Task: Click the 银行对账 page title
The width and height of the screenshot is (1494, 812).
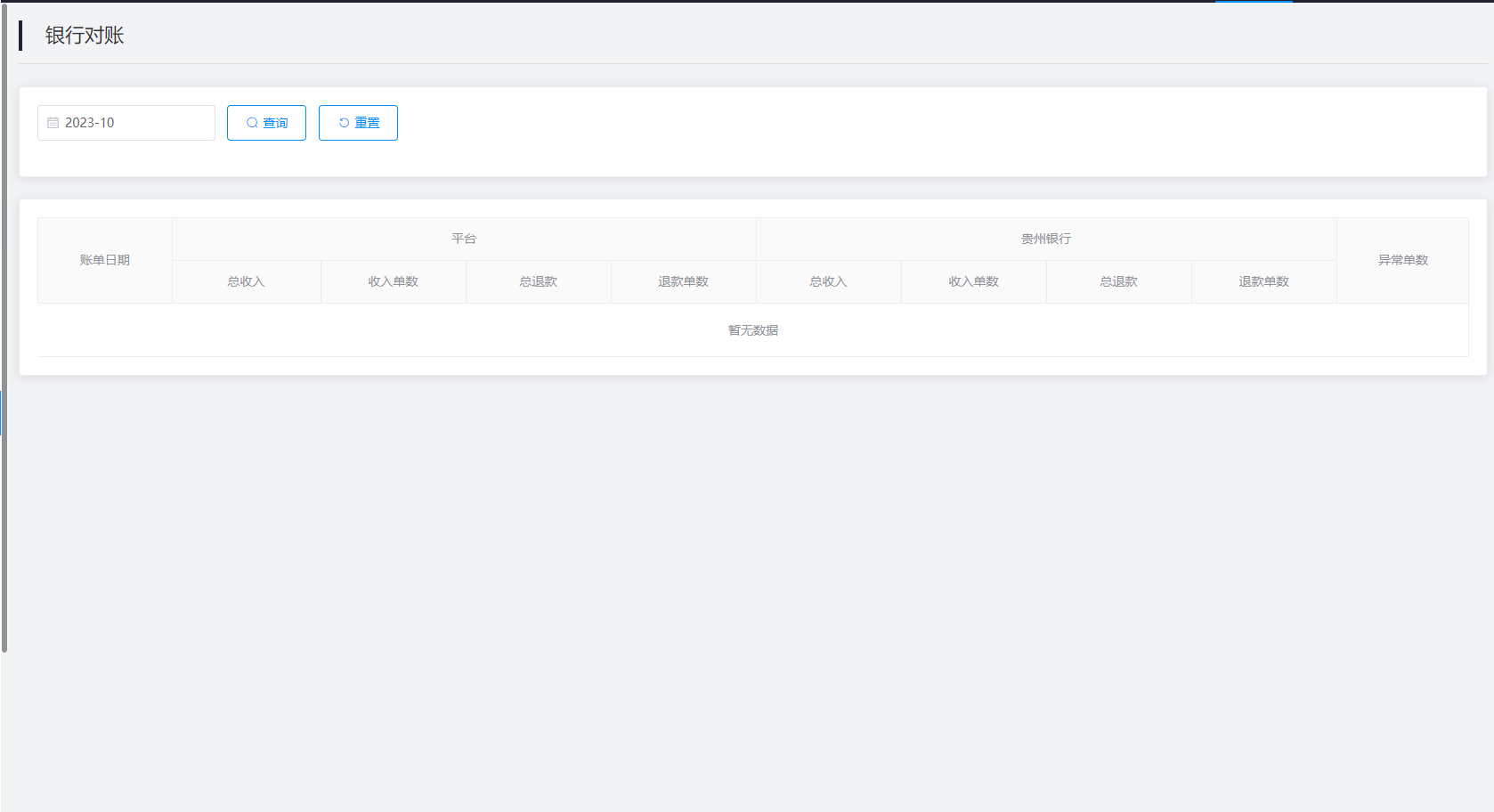Action: [x=85, y=36]
